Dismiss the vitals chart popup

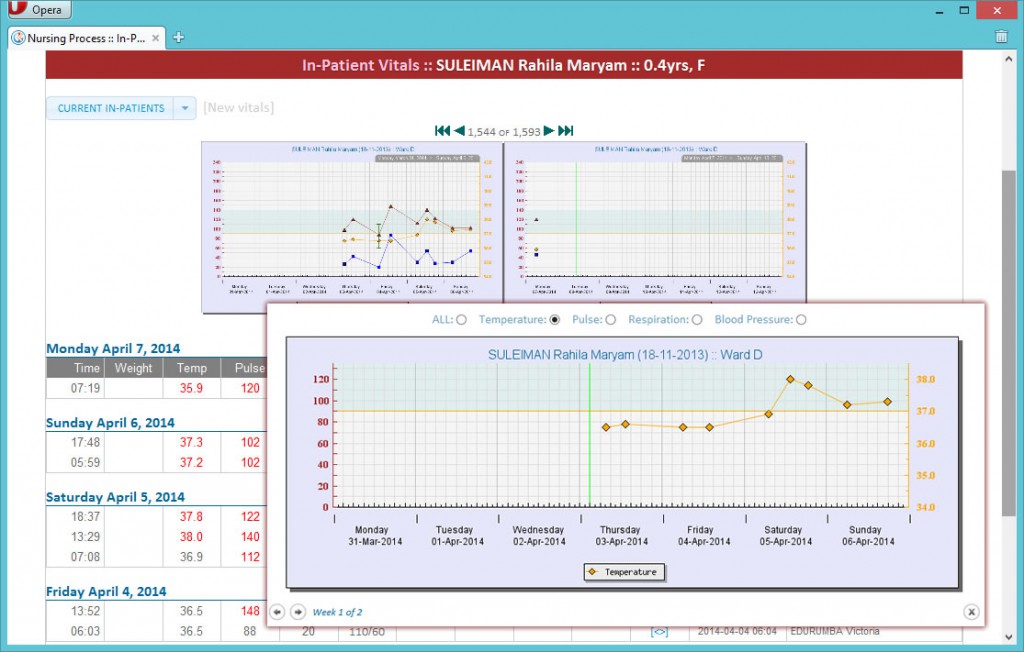coord(971,611)
